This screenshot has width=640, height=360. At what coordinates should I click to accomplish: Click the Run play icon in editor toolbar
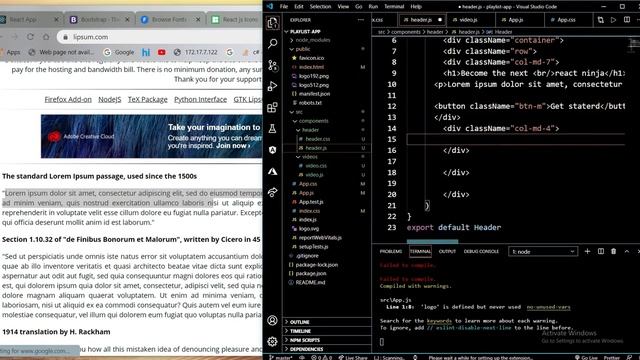coord(613,20)
